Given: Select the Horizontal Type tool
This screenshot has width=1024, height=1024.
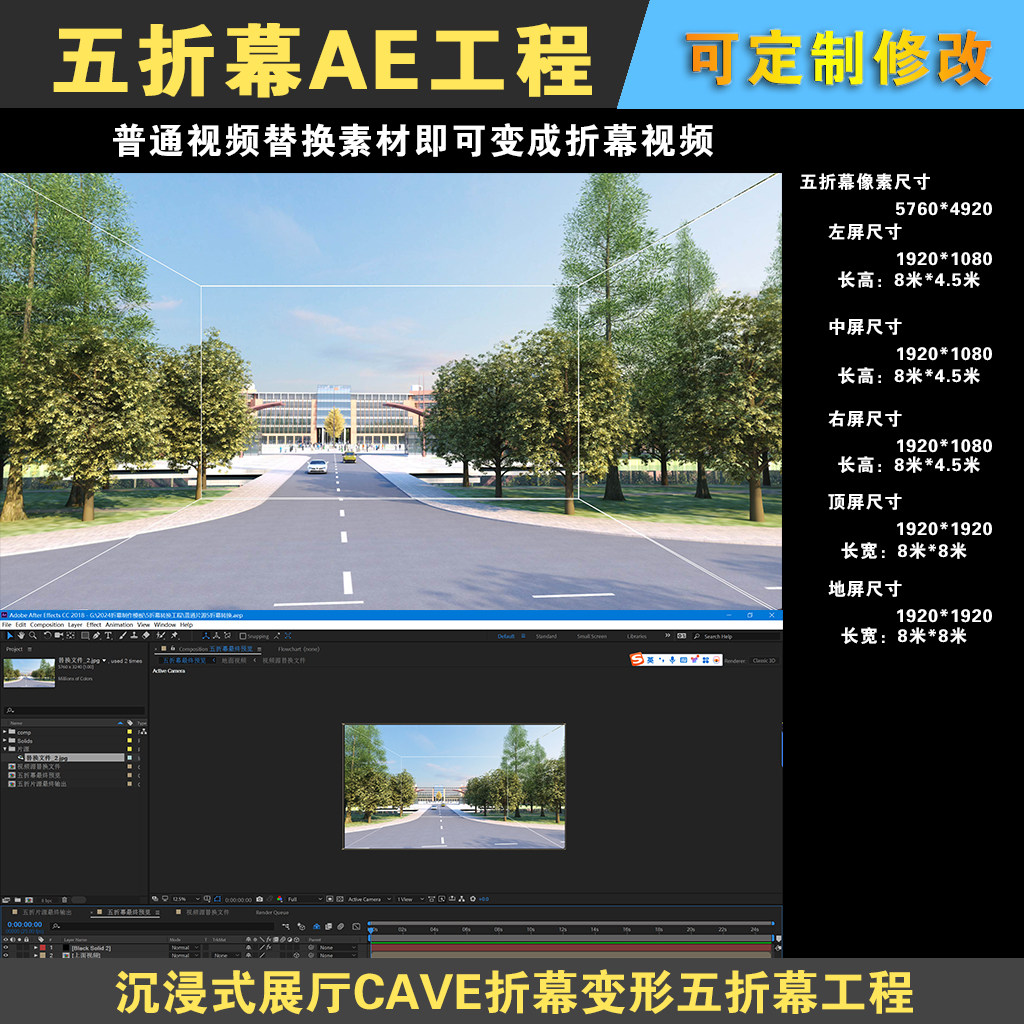Looking at the screenshot, I should [x=108, y=635].
